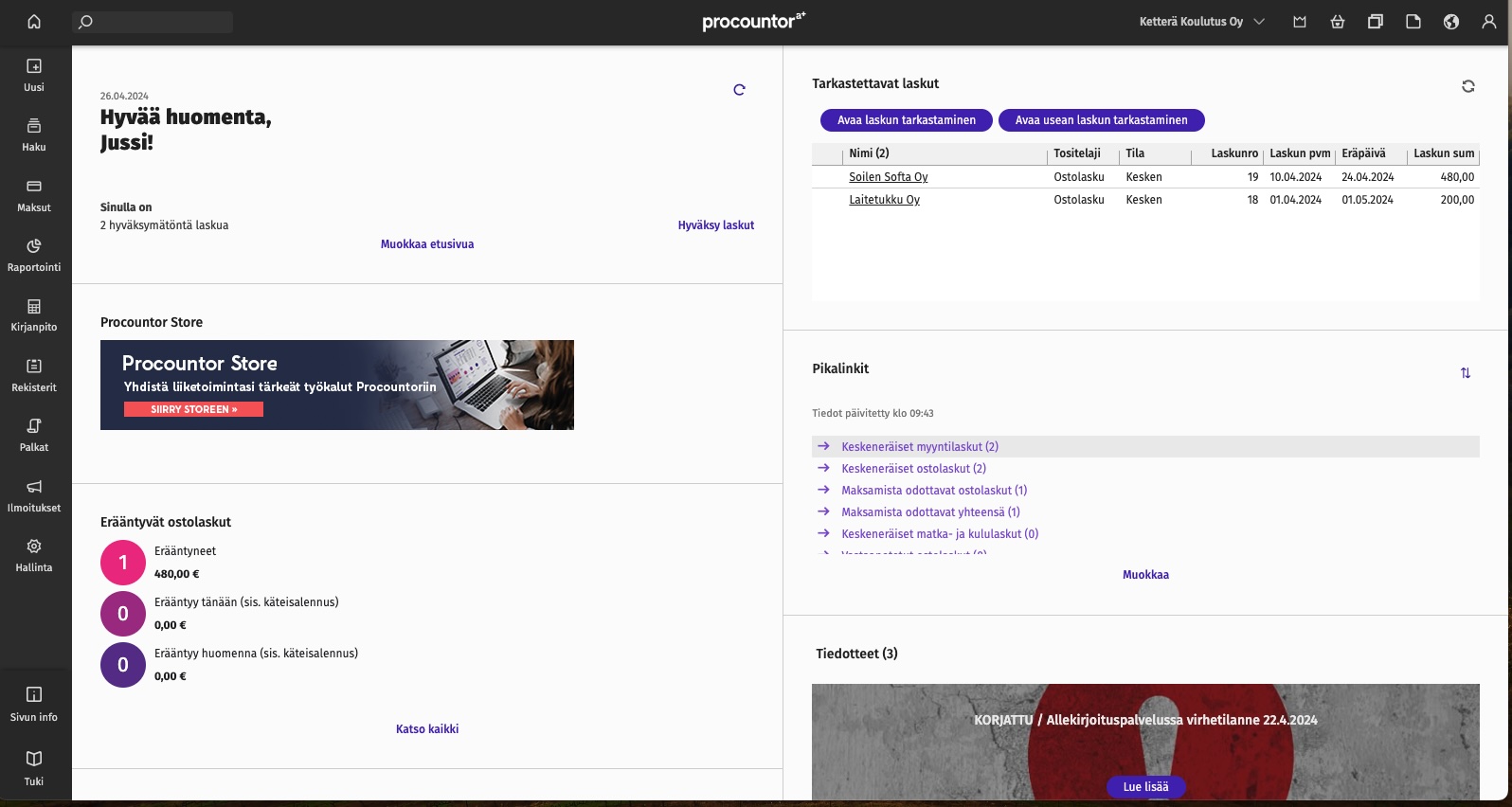
Task: Open Rekisterit registers in the sidebar
Action: click(34, 375)
